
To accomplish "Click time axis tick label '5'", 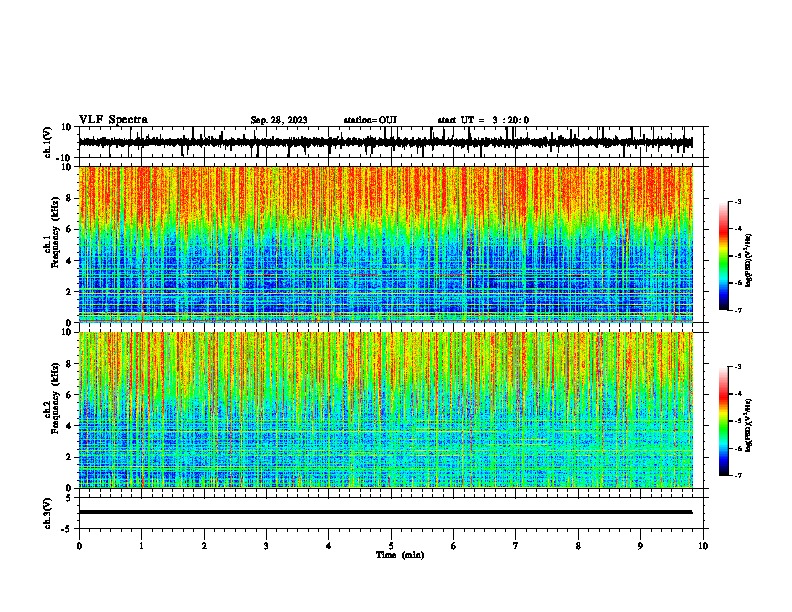I will click(x=391, y=546).
